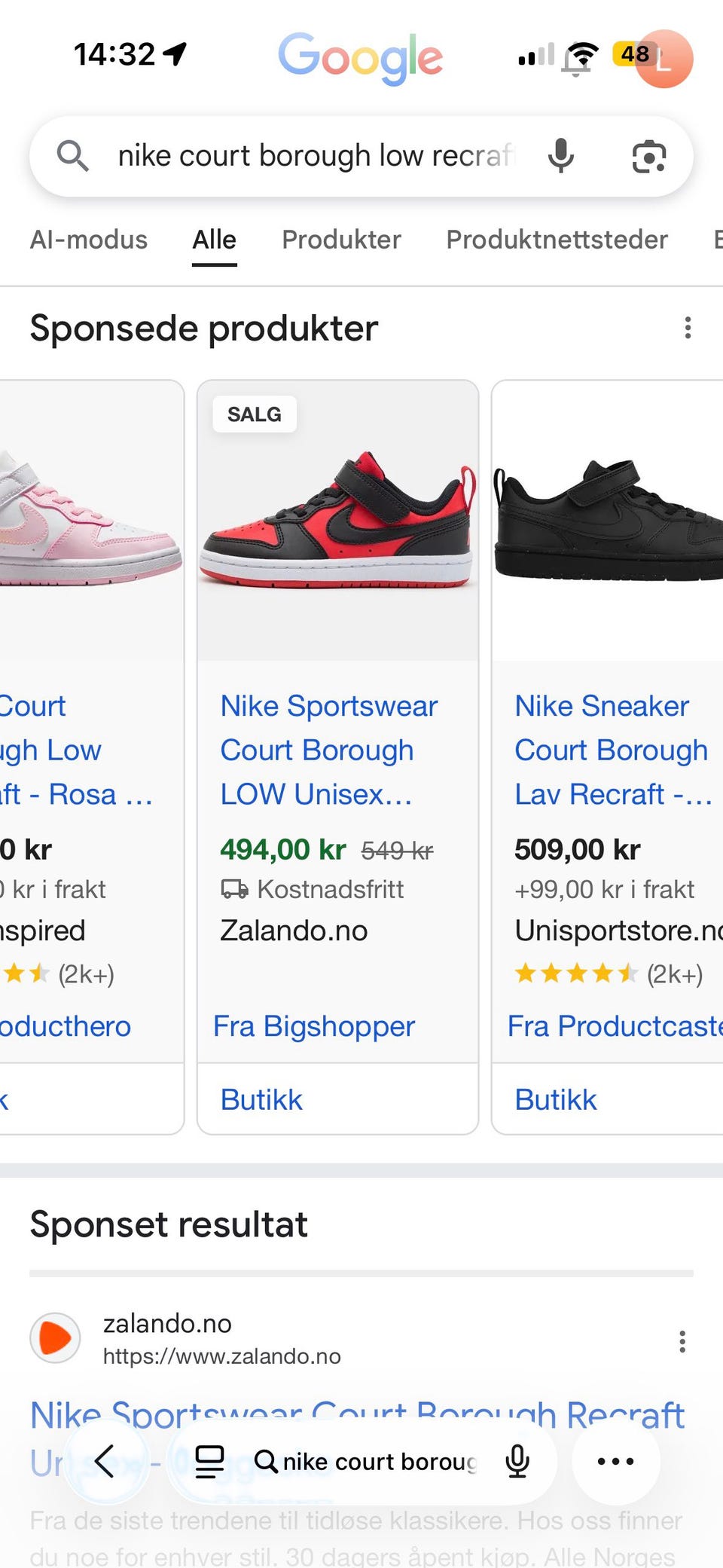Viewport: 723px width, 1568px height.
Task: Switch to the Produkter tab
Action: tap(341, 240)
